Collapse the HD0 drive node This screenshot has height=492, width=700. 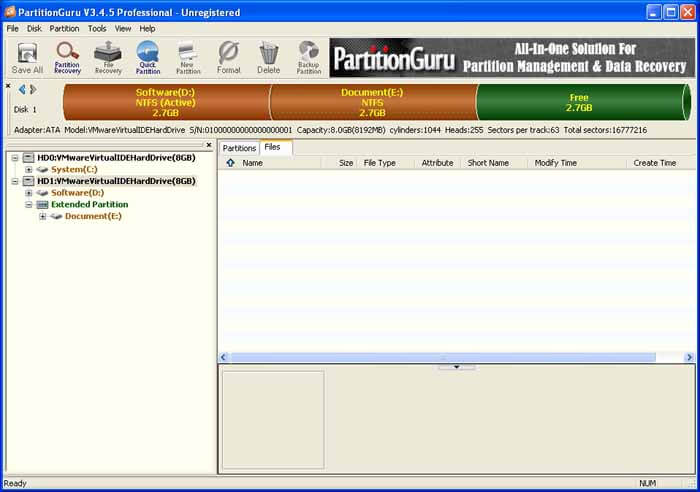coord(15,158)
